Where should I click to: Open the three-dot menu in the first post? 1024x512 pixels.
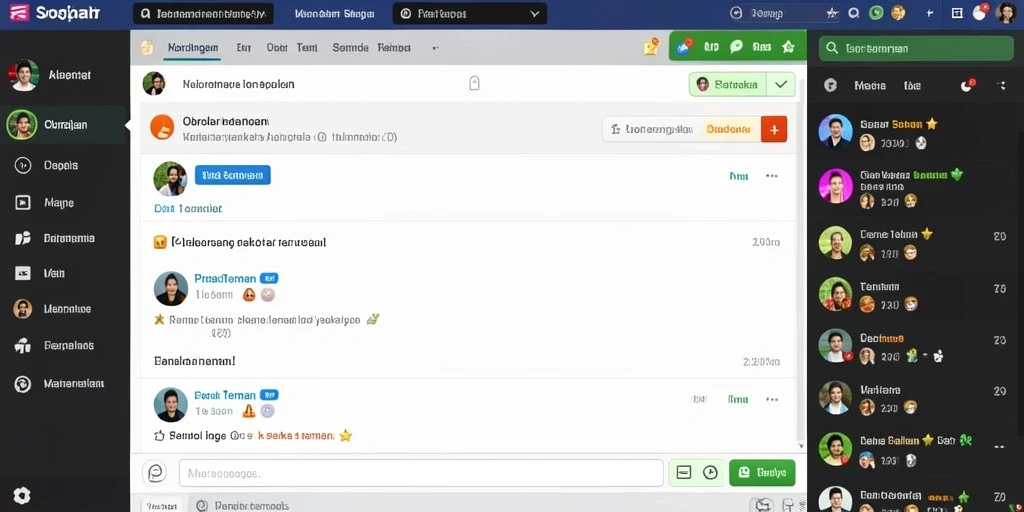click(x=772, y=176)
